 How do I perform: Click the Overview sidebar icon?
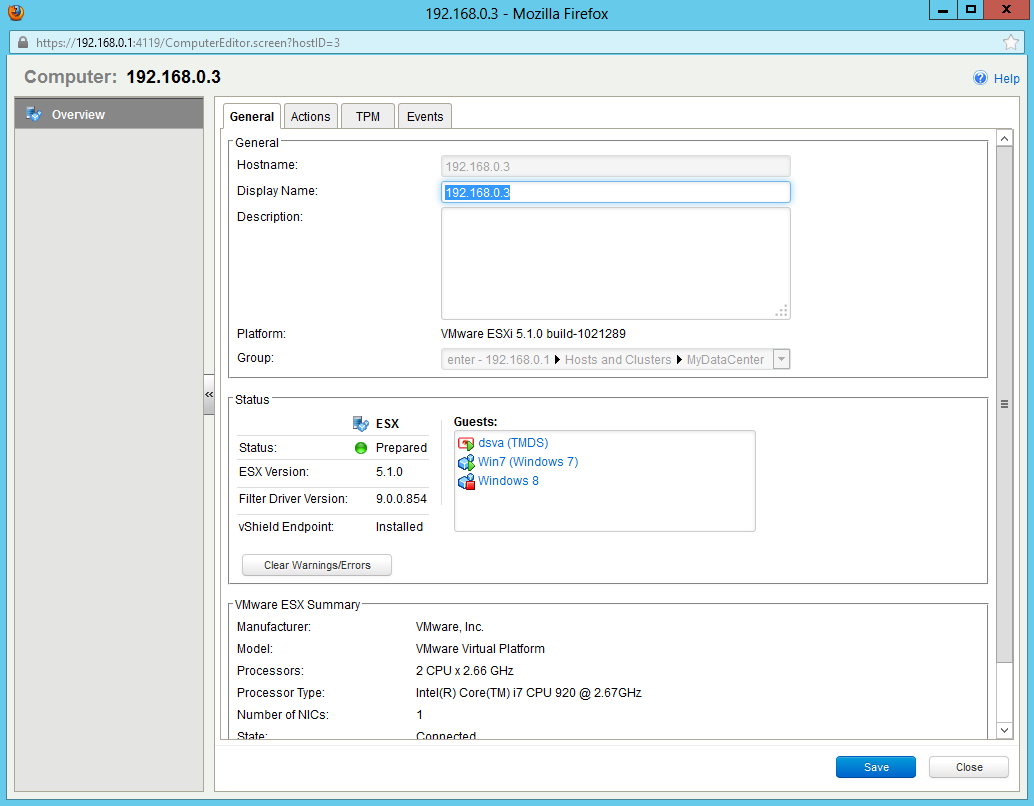(34, 114)
